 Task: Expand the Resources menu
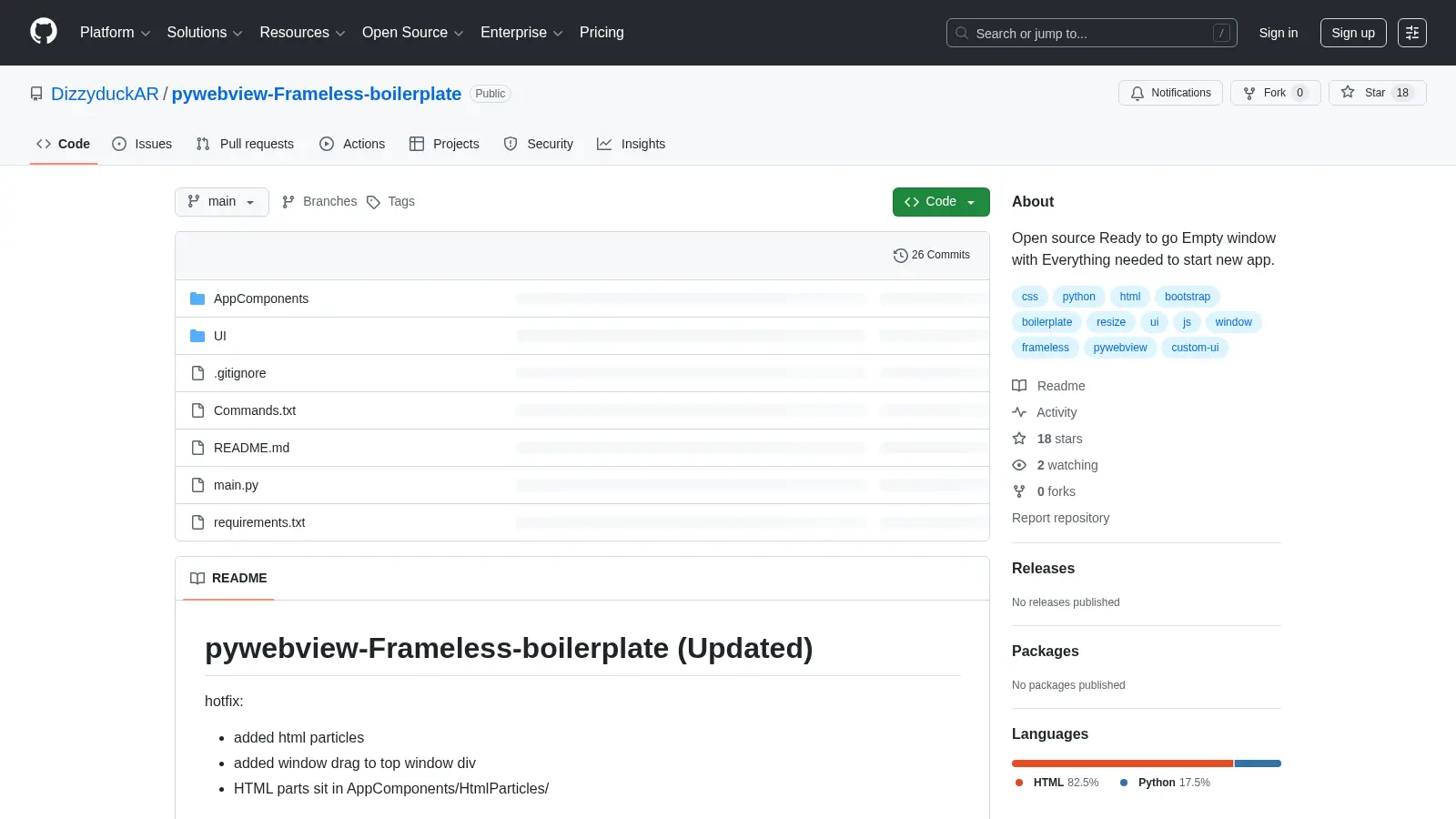pyautogui.click(x=302, y=33)
